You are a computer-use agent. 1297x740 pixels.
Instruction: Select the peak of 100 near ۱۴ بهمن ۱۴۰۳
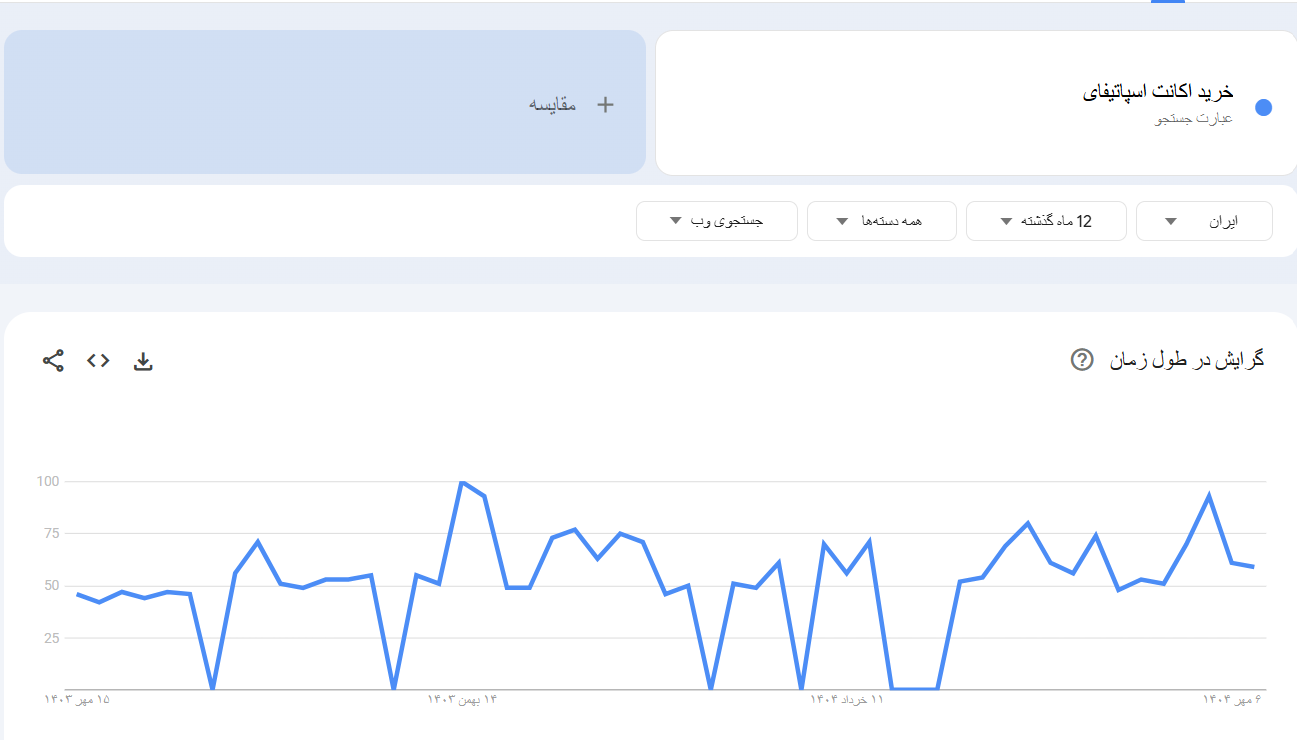[x=461, y=483]
